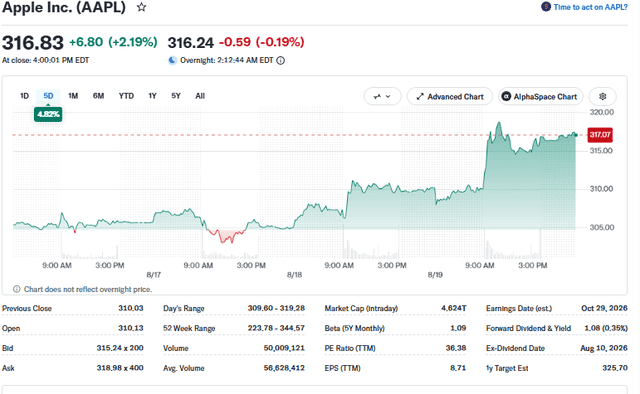The image size is (640, 394).
Task: Click the 317.07 price marker label
Action: (x=600, y=135)
